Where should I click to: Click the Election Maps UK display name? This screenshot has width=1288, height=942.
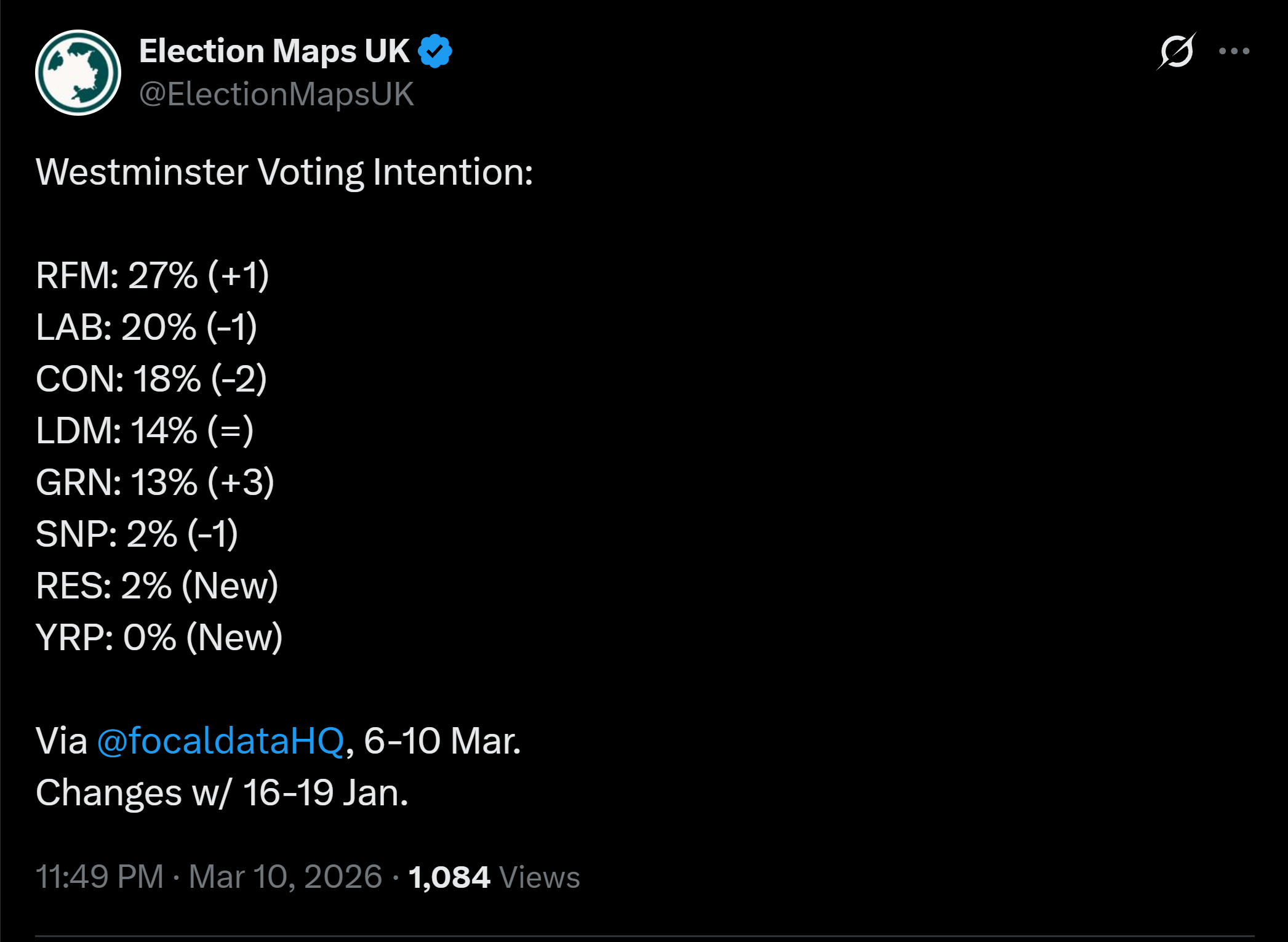[274, 51]
